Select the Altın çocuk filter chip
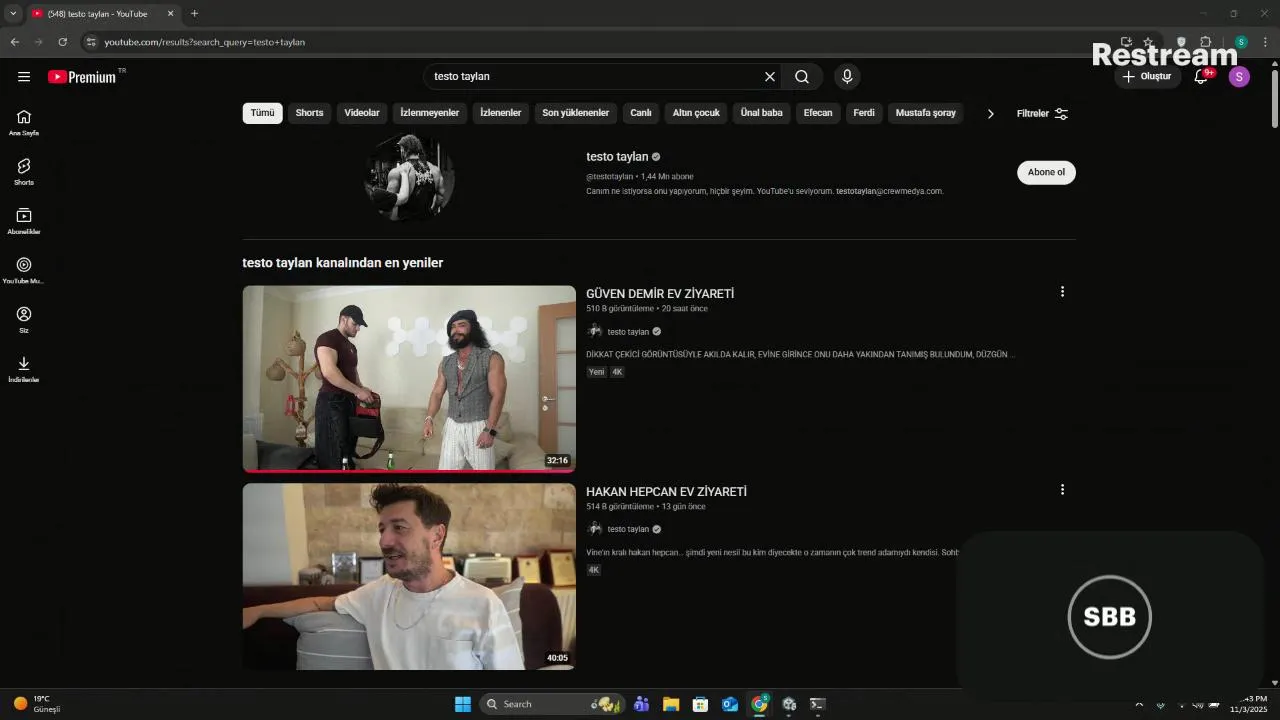Screen dimensions: 1280x720 pyautogui.click(x=696, y=113)
